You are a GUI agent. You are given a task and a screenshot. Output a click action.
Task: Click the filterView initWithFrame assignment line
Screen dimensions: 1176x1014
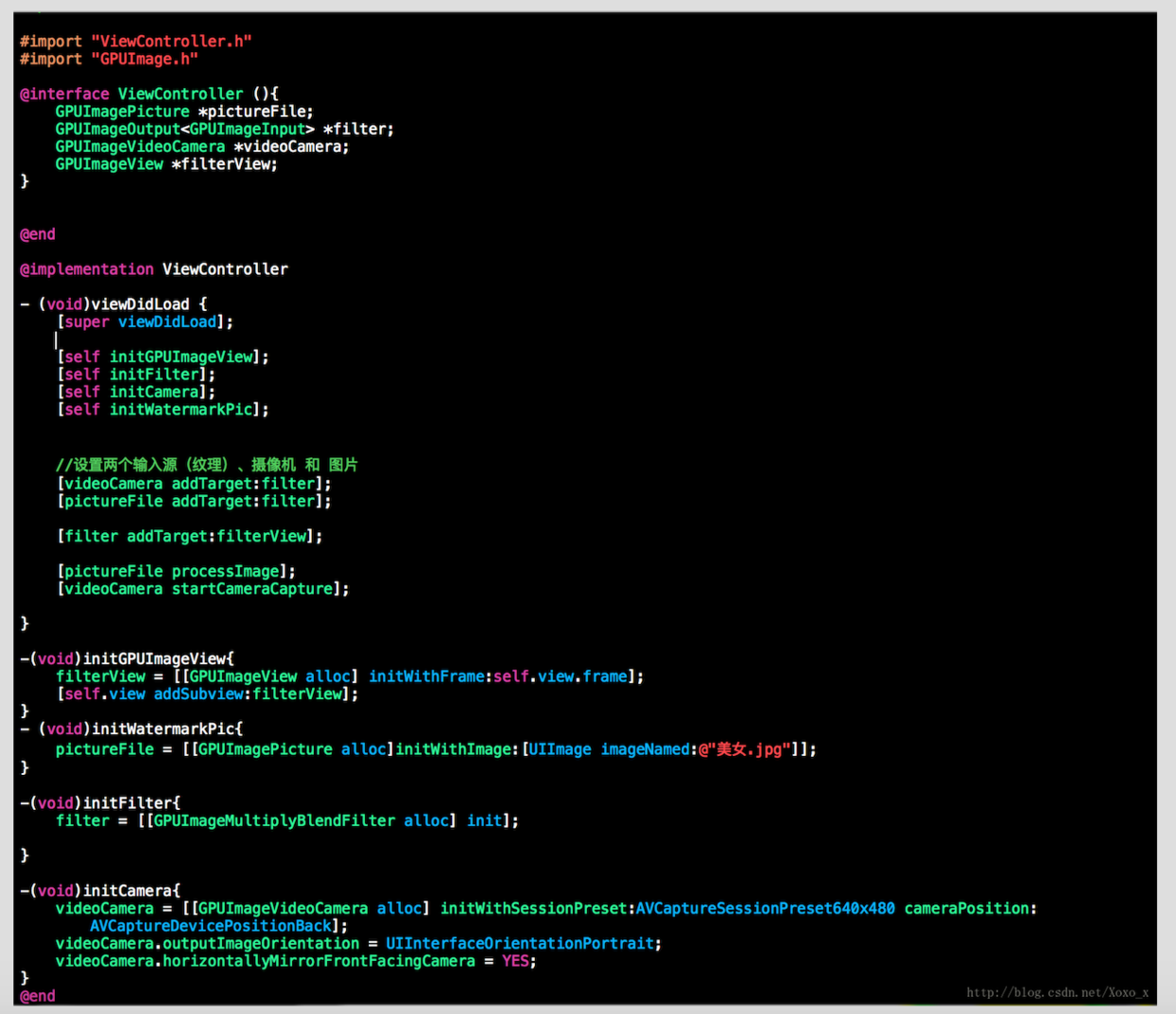pyautogui.click(x=350, y=677)
